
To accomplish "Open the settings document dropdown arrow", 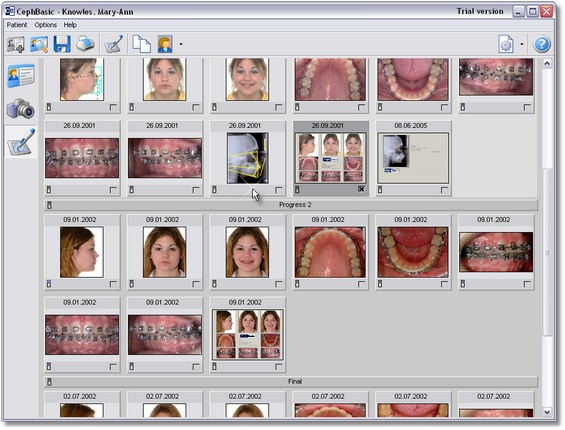I will [x=521, y=44].
